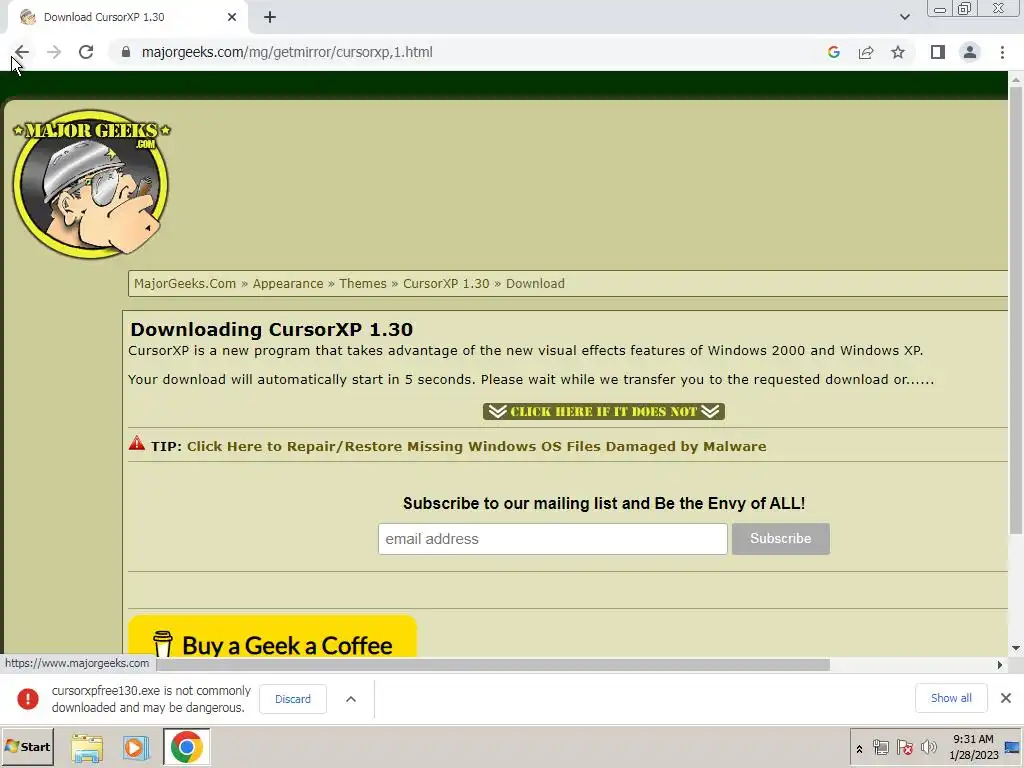Open the media player taskbar icon
Image resolution: width=1024 pixels, height=768 pixels.
point(136,747)
